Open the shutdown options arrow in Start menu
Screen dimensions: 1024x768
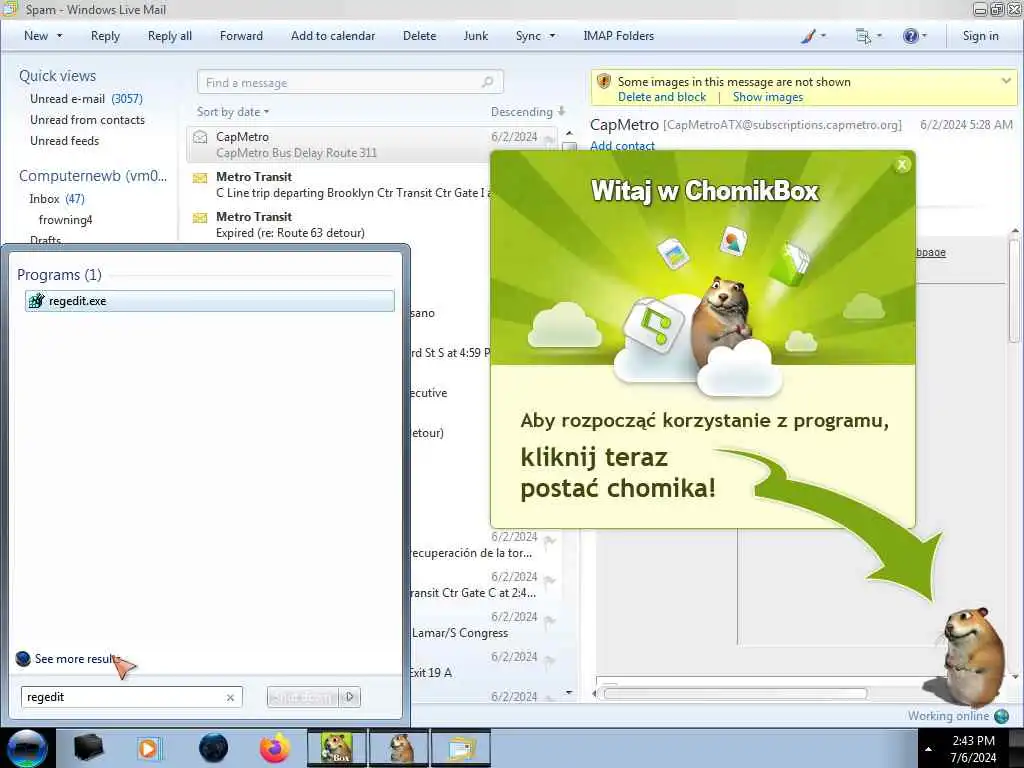(350, 697)
